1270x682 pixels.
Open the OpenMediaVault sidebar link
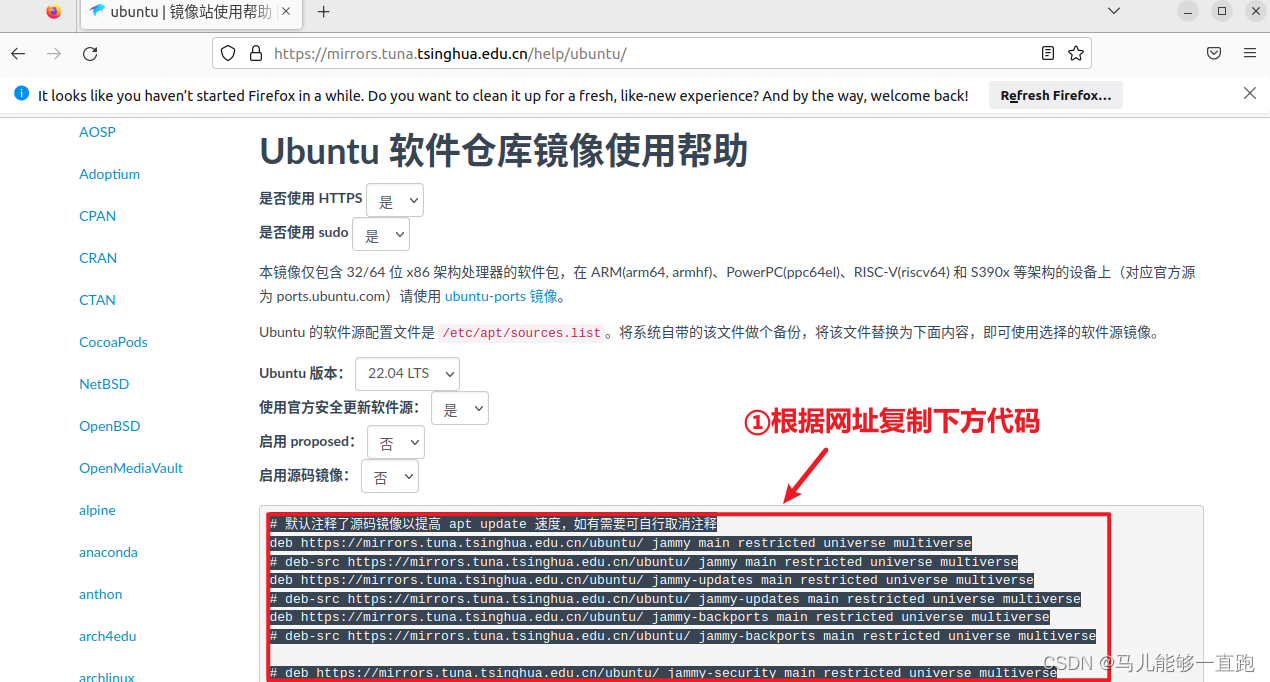click(131, 468)
